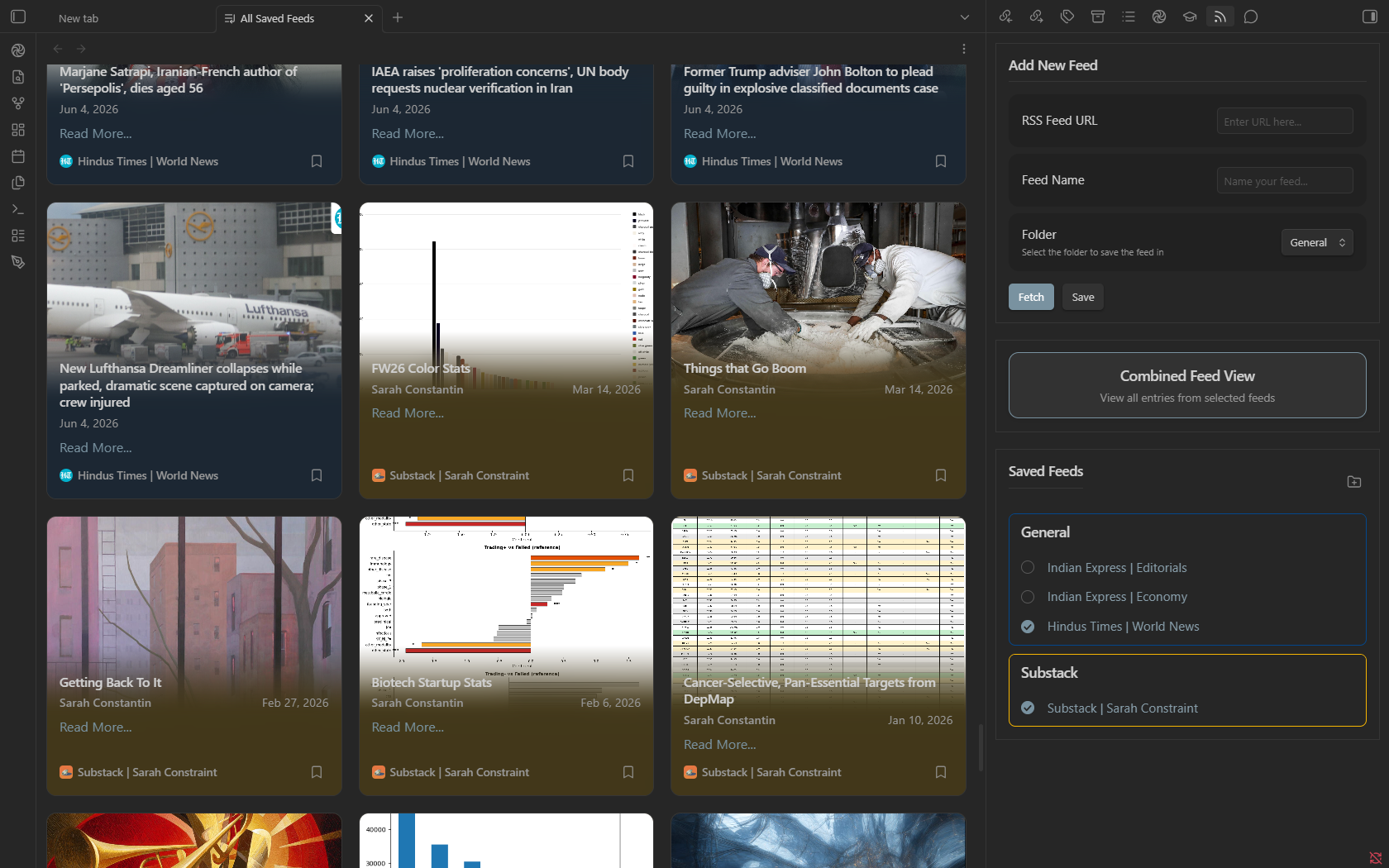This screenshot has width=1389, height=868.
Task: Open the command terminal icon in ribbon
Action: coord(18,209)
